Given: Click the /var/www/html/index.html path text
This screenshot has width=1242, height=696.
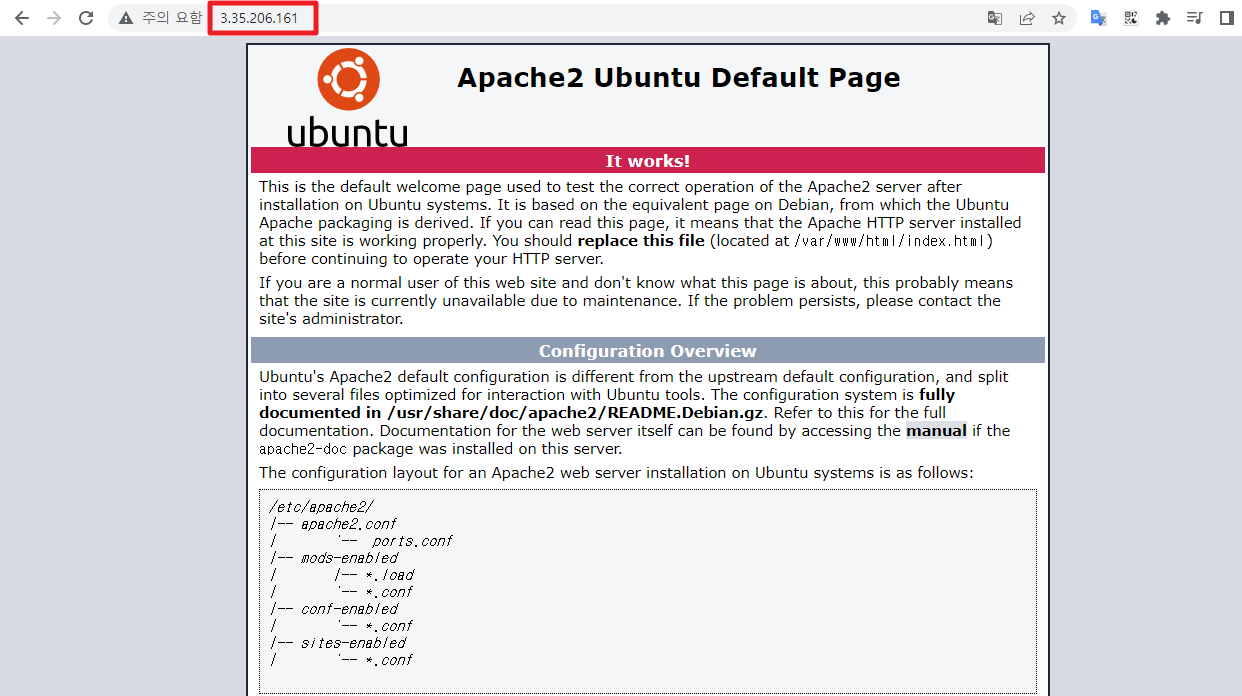Looking at the screenshot, I should pos(891,241).
